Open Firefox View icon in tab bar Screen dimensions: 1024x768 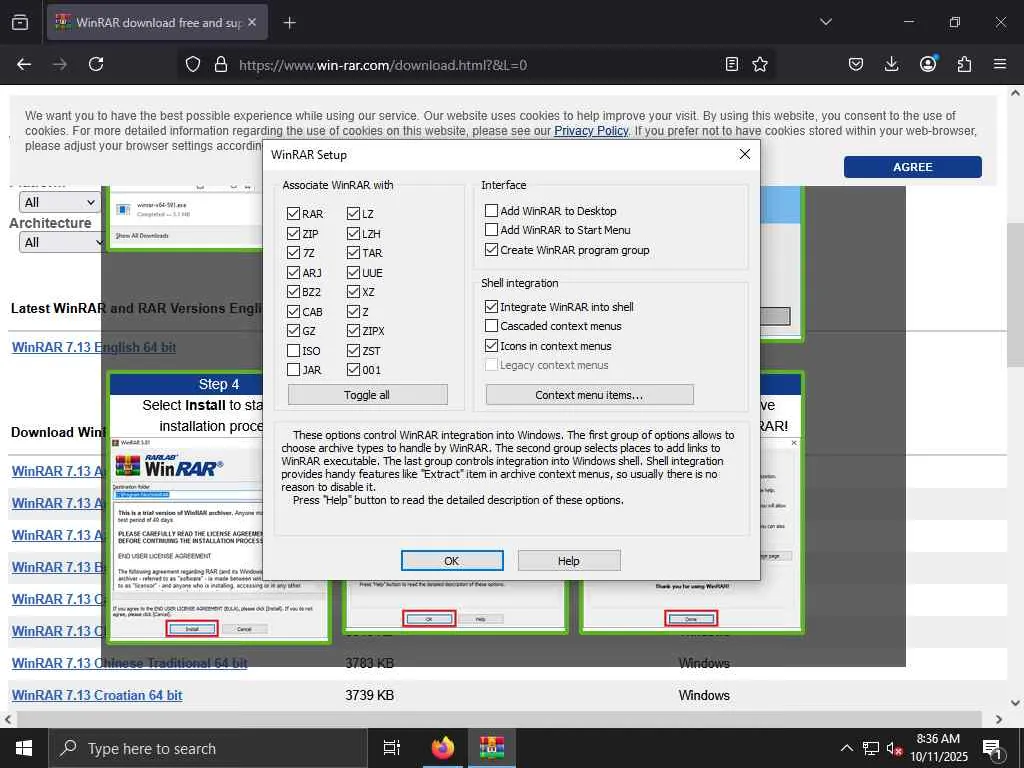[x=20, y=22]
